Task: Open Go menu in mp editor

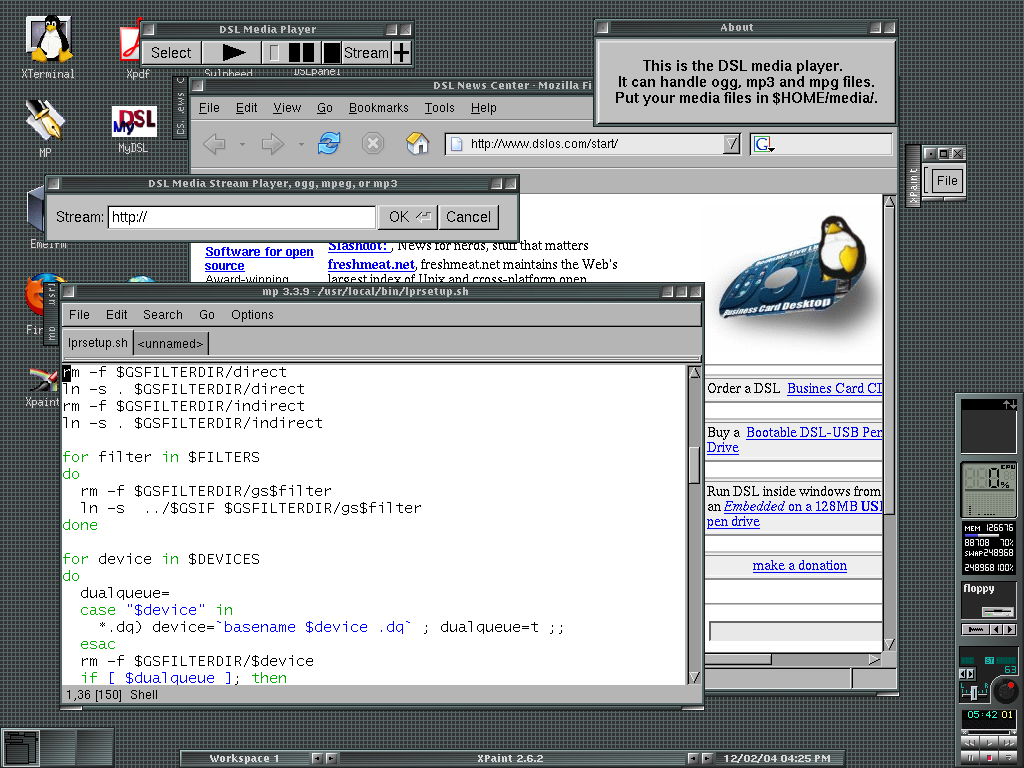Action: (x=207, y=315)
